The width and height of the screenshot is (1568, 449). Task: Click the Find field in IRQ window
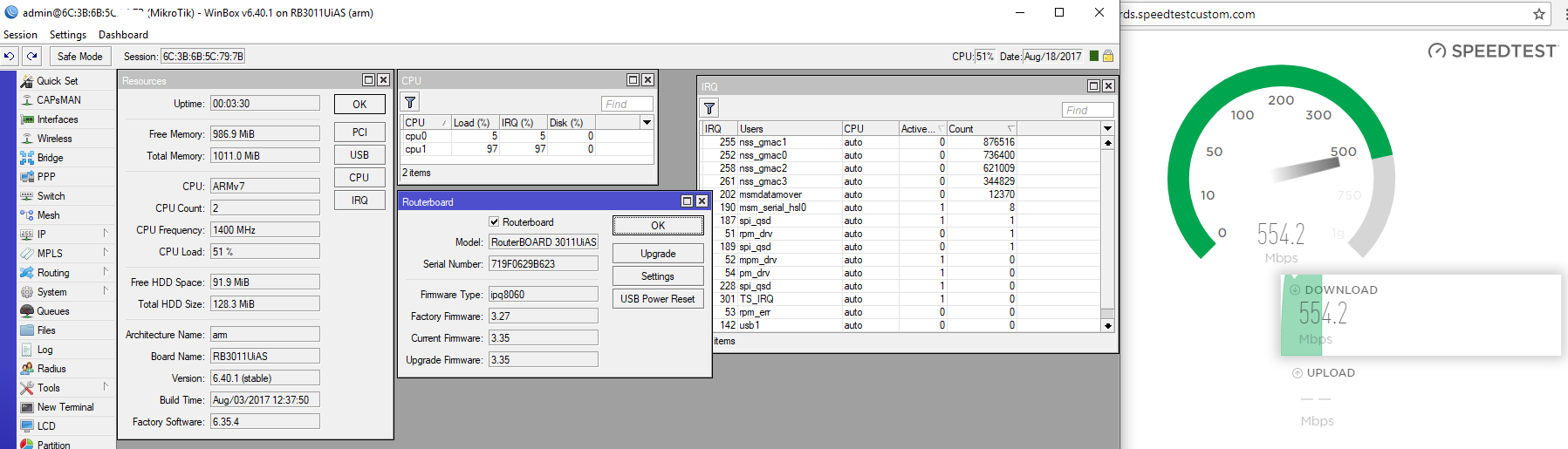[1088, 110]
